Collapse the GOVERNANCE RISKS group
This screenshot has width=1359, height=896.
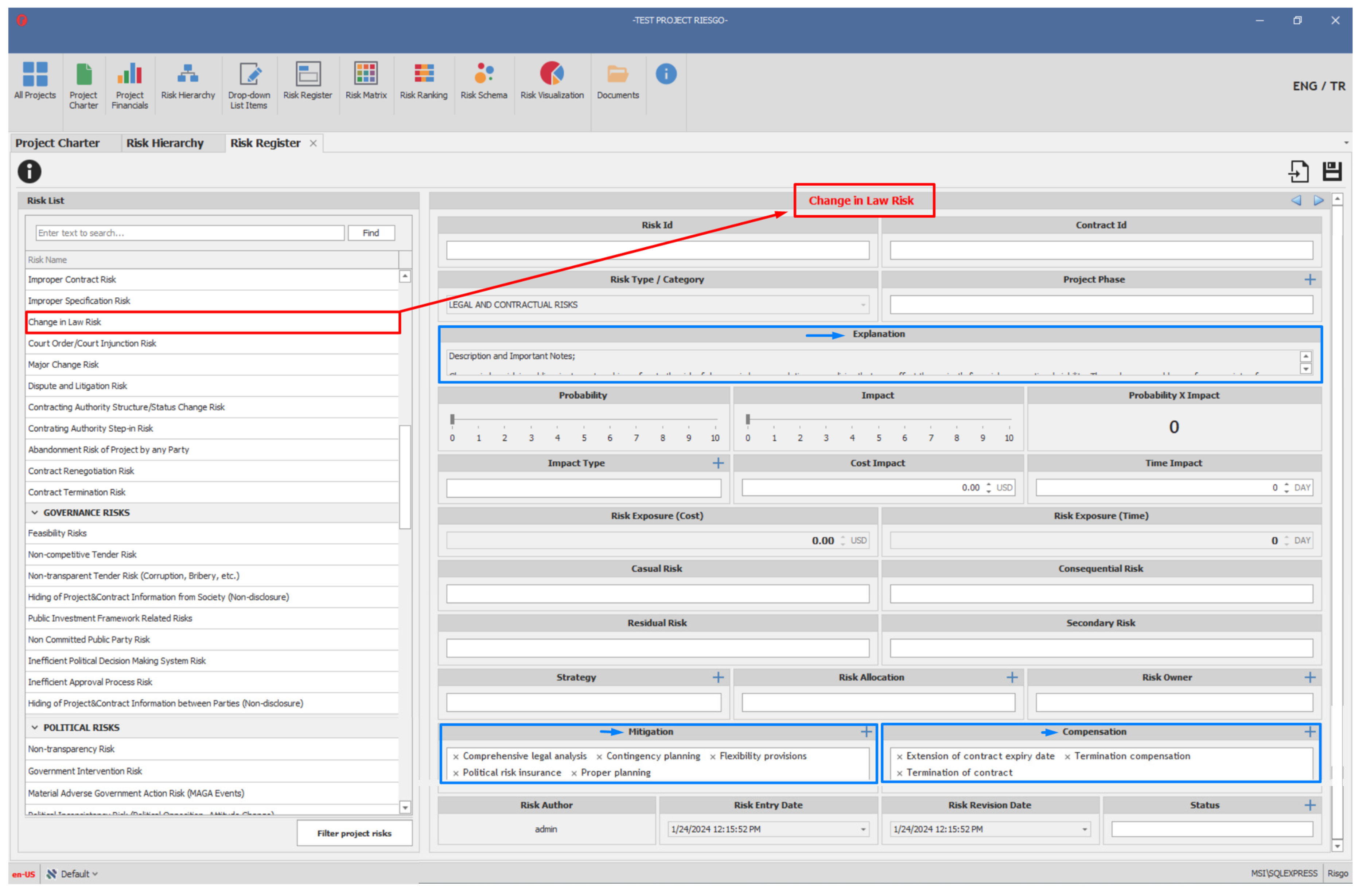click(34, 513)
